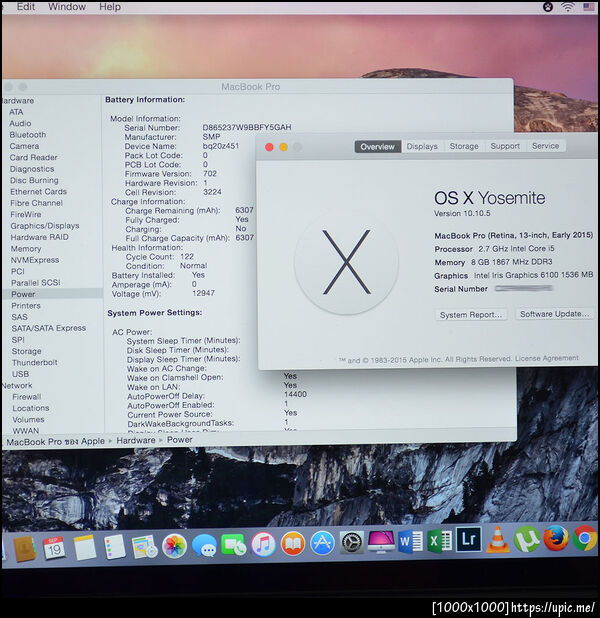Click the Software Update button
This screenshot has height=618, width=600.
click(555, 314)
